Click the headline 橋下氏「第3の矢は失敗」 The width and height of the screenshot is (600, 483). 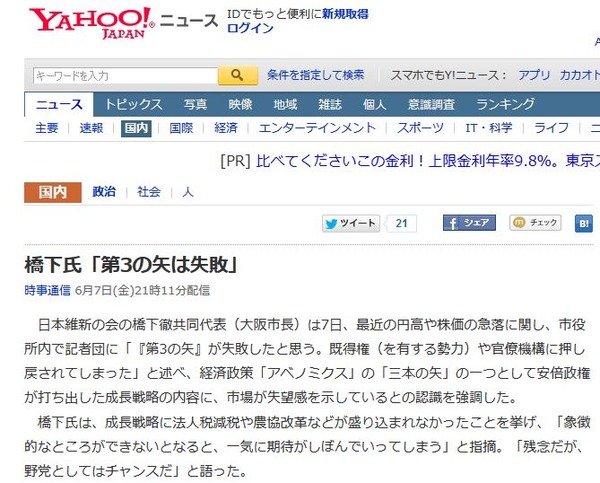131,265
